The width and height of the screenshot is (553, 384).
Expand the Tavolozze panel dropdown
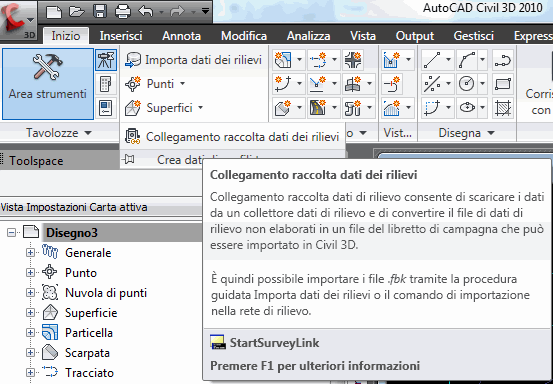59,133
